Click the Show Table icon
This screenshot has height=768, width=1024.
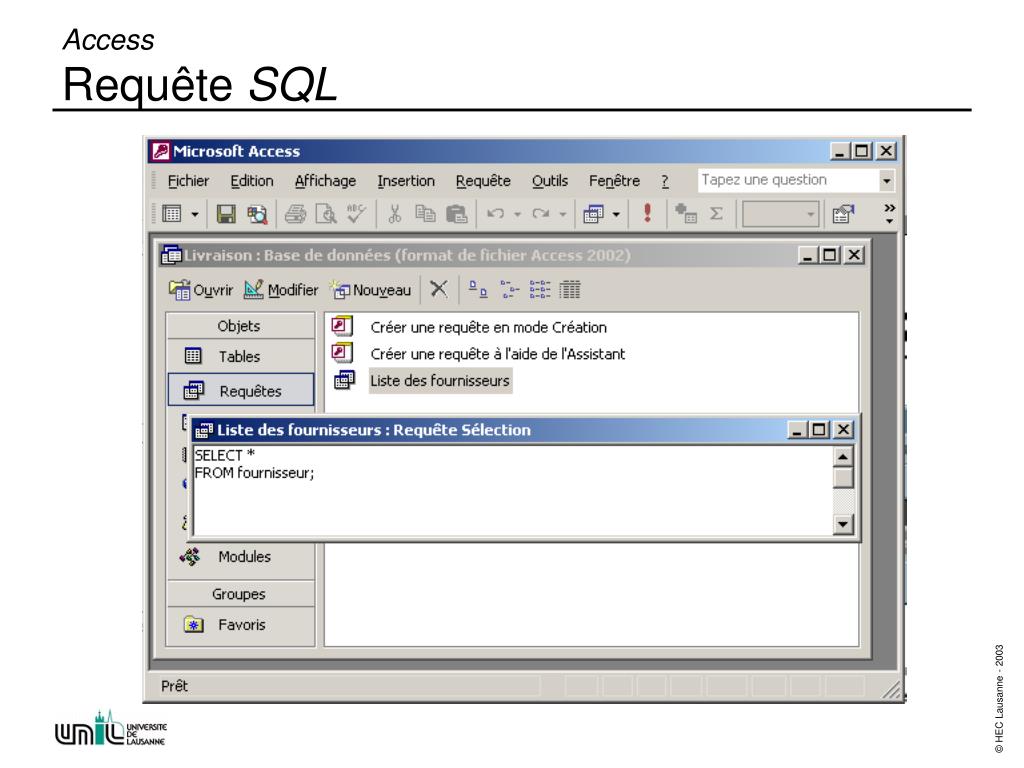[x=686, y=214]
